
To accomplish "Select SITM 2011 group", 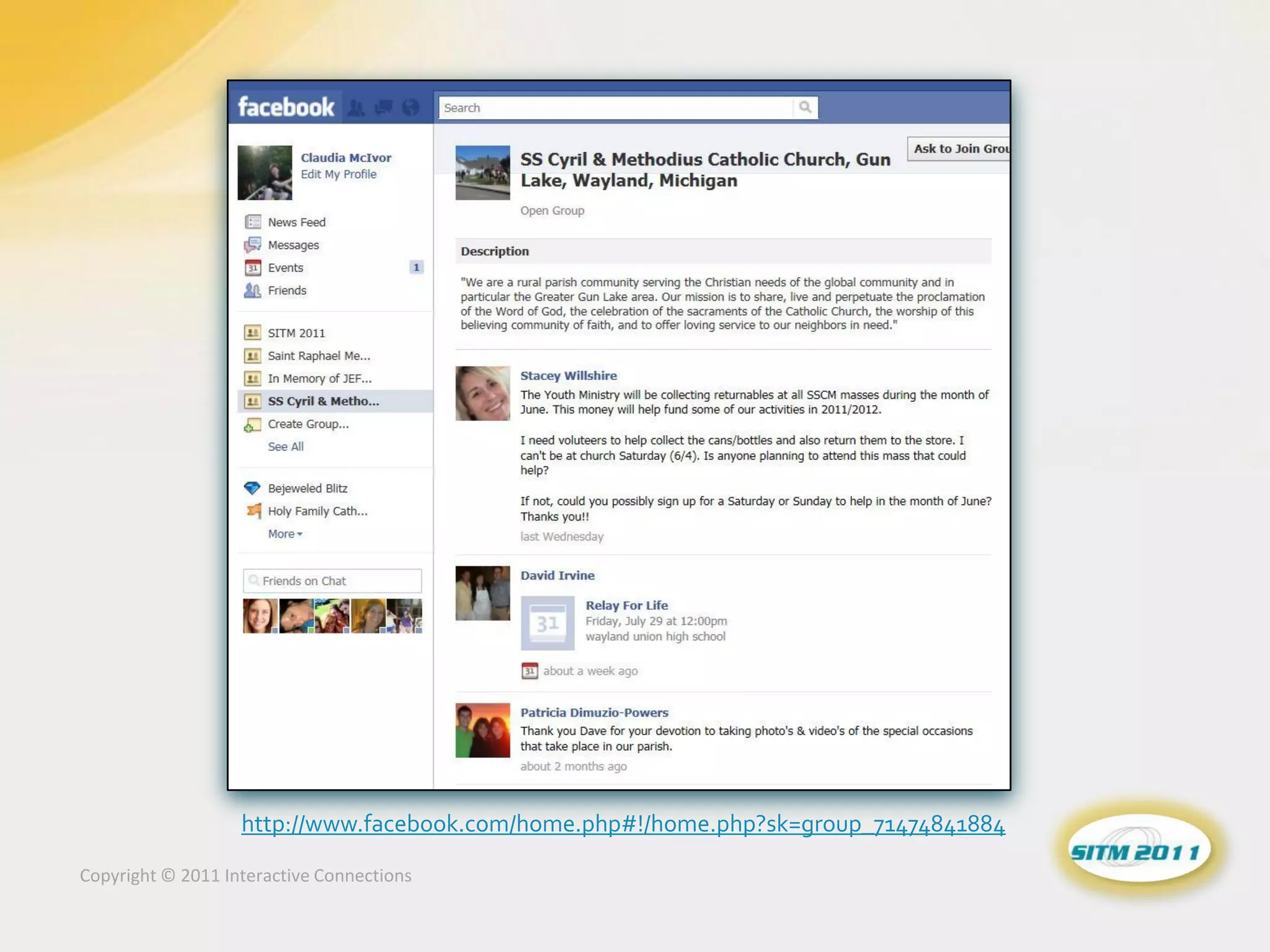I will coord(296,333).
